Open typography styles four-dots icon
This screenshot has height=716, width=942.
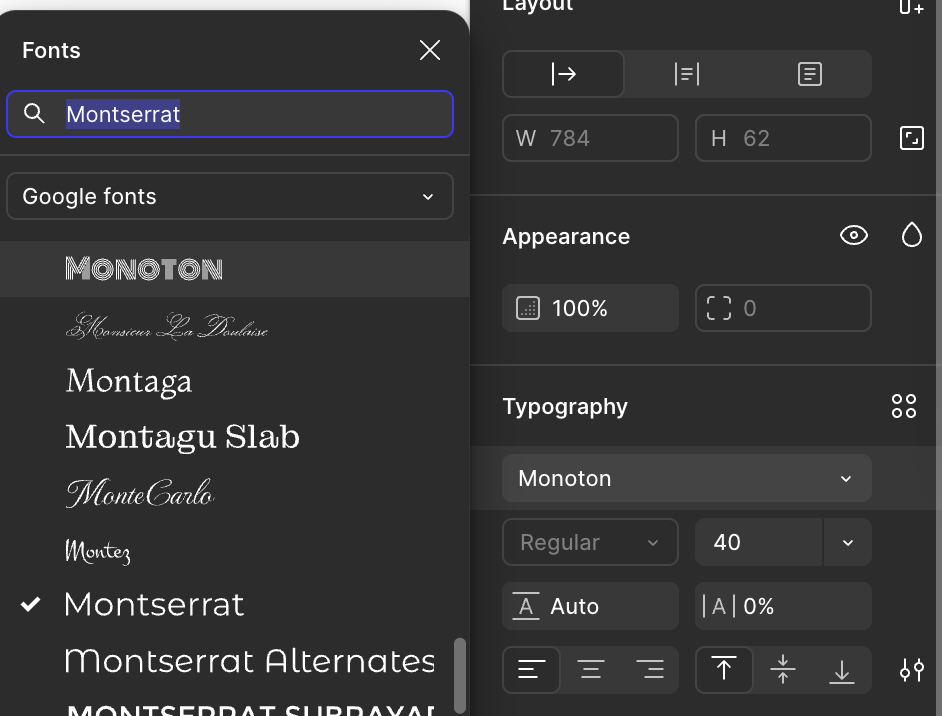[x=904, y=406]
